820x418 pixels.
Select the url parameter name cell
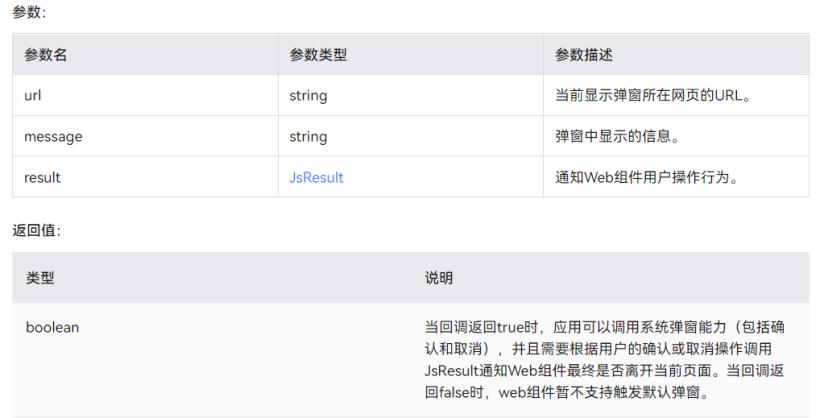(33, 96)
